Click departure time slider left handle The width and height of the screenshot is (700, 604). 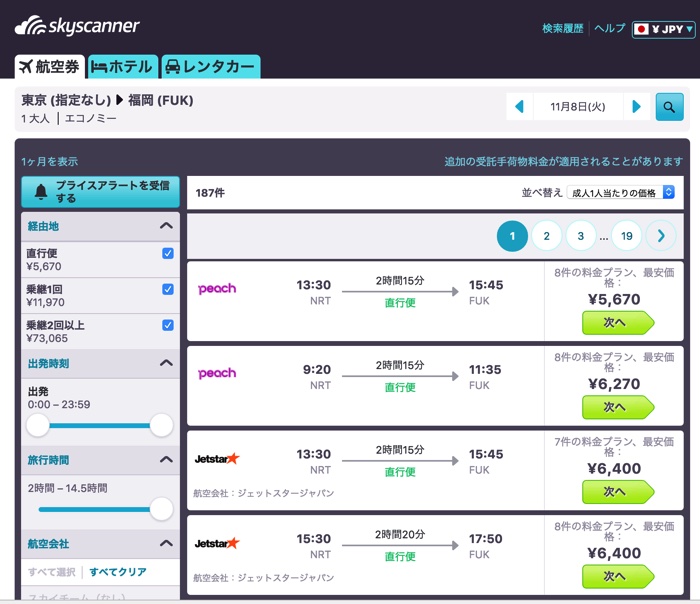click(38, 425)
